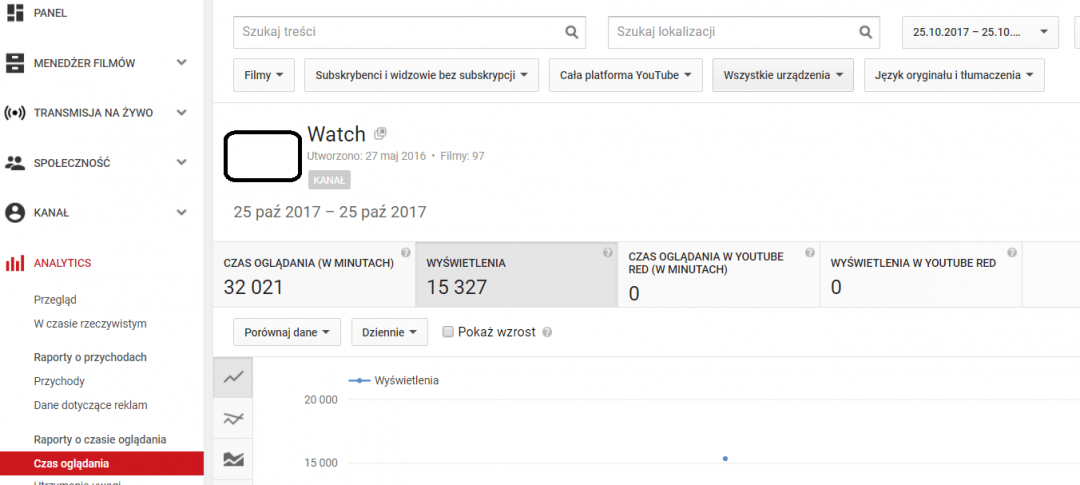Open the Filmy filter dropdown
The image size is (1080, 485).
pos(264,75)
